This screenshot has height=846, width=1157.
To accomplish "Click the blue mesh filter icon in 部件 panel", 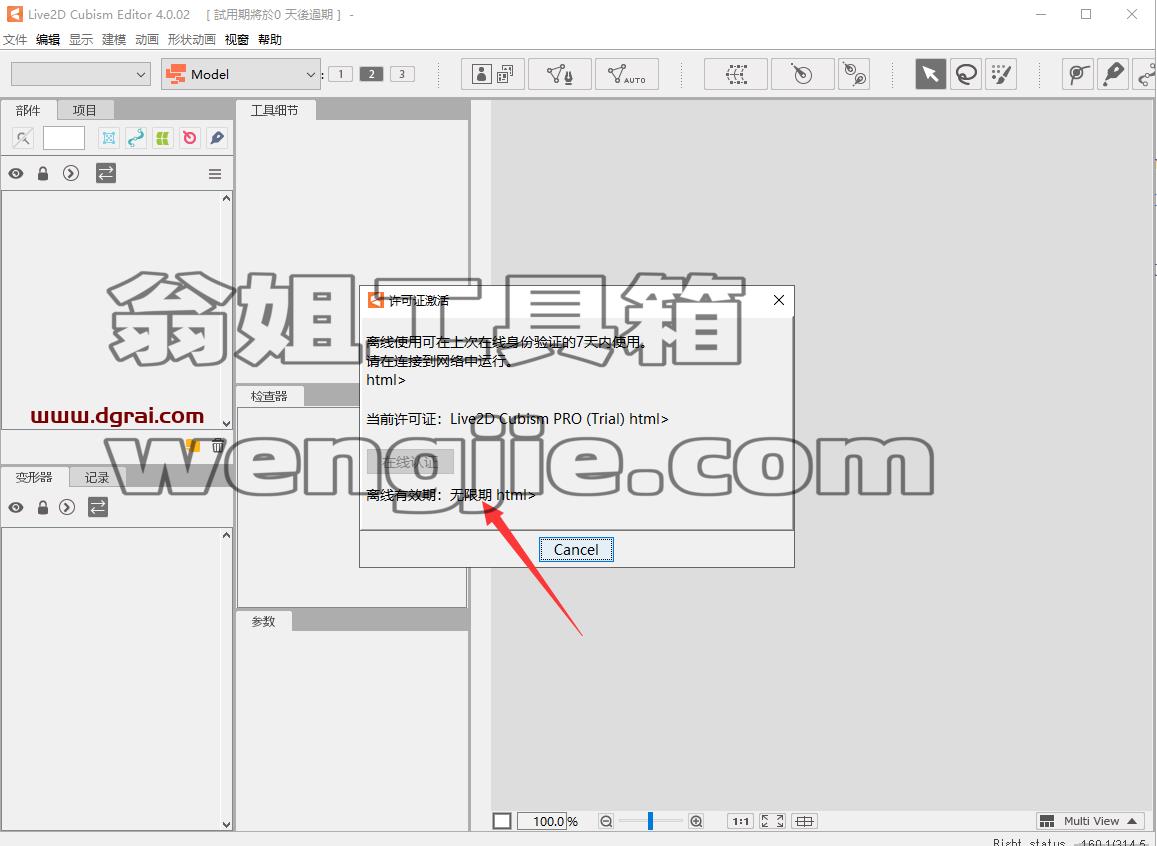I will (108, 137).
